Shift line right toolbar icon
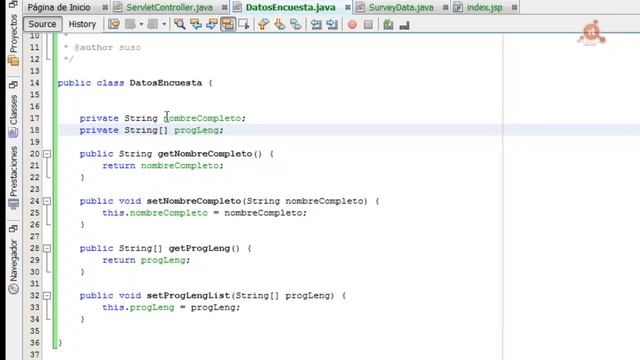The width and height of the screenshot is (640, 360). (332, 24)
